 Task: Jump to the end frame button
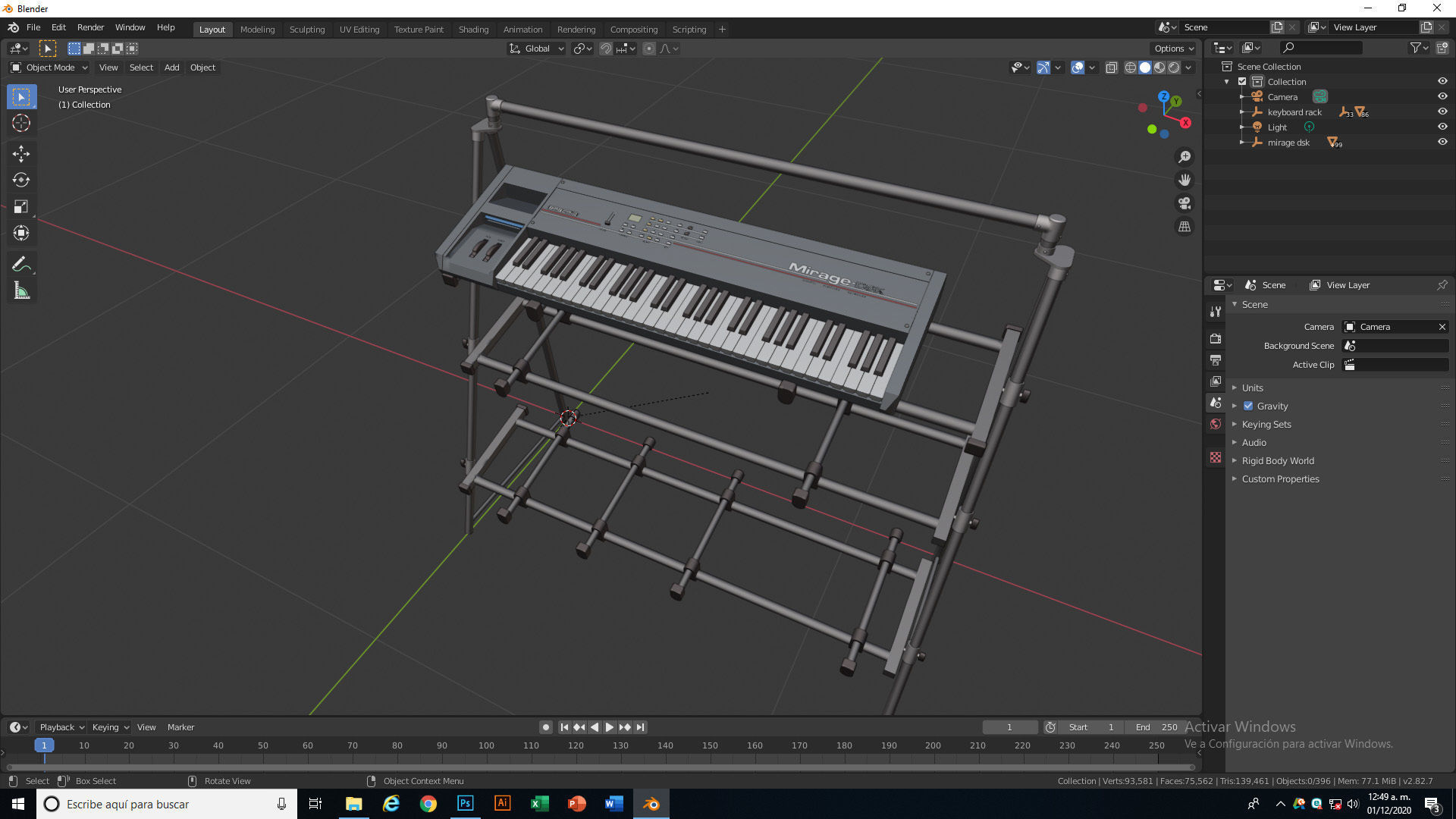click(641, 727)
